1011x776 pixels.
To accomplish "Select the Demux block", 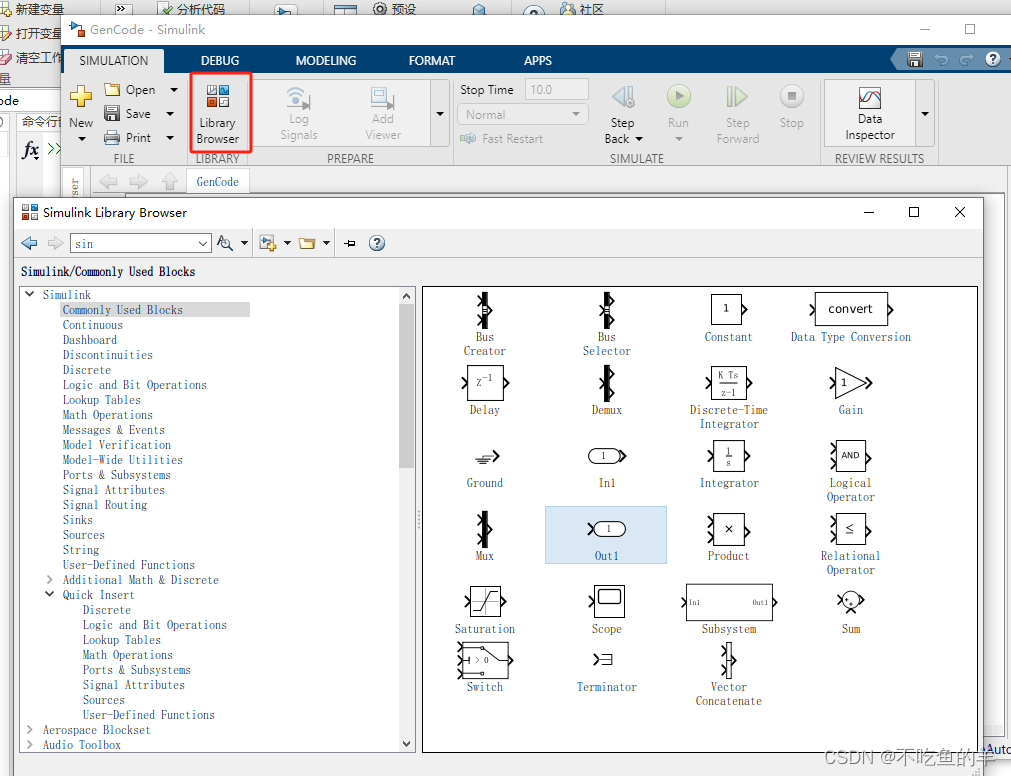I will (606, 391).
